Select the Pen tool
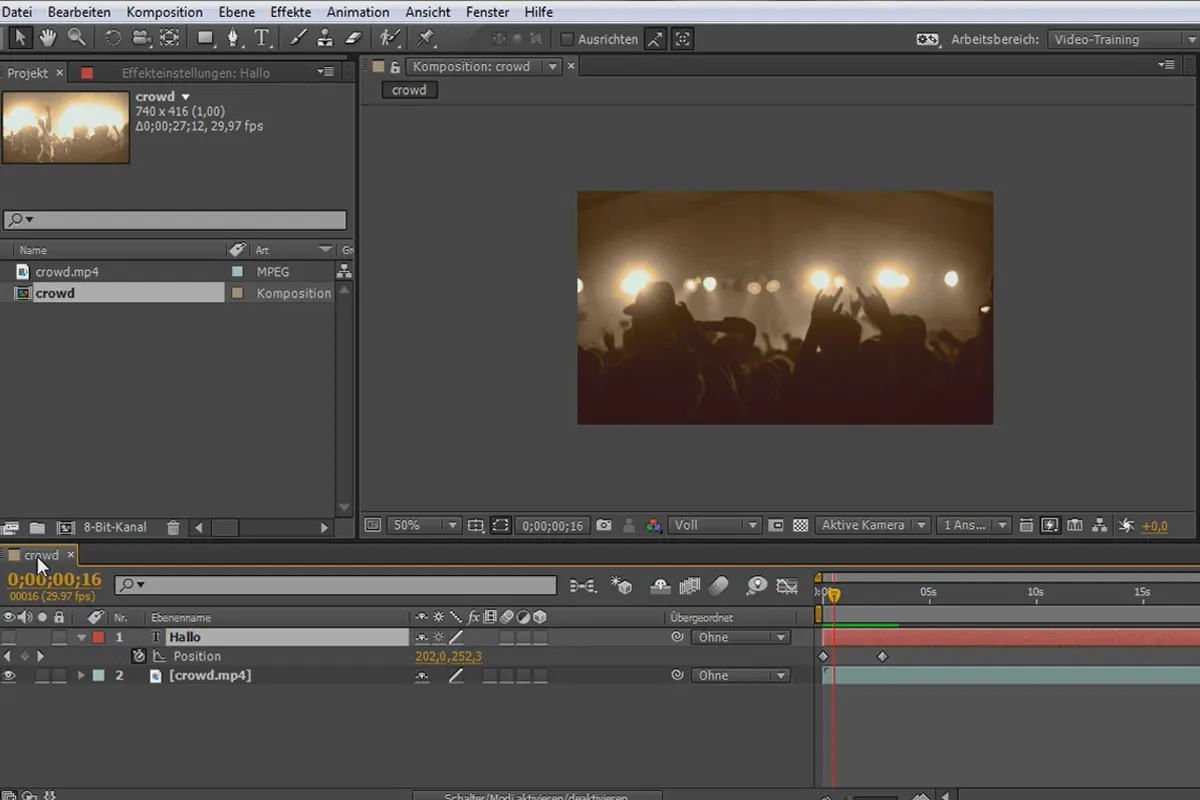The height and width of the screenshot is (800, 1200). (233, 38)
